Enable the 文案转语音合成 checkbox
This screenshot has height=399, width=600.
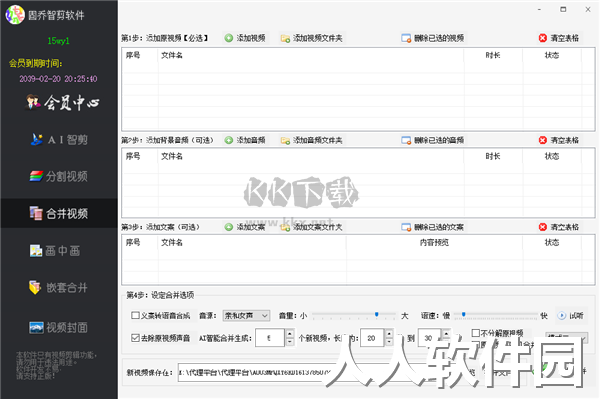tap(135, 315)
